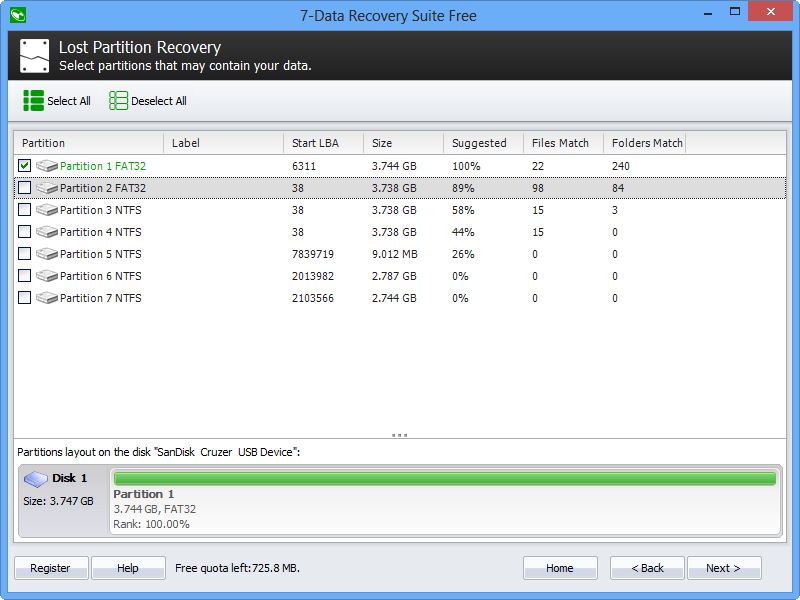The height and width of the screenshot is (600, 800).
Task: Click the app icon in the title bar
Action: [16, 15]
